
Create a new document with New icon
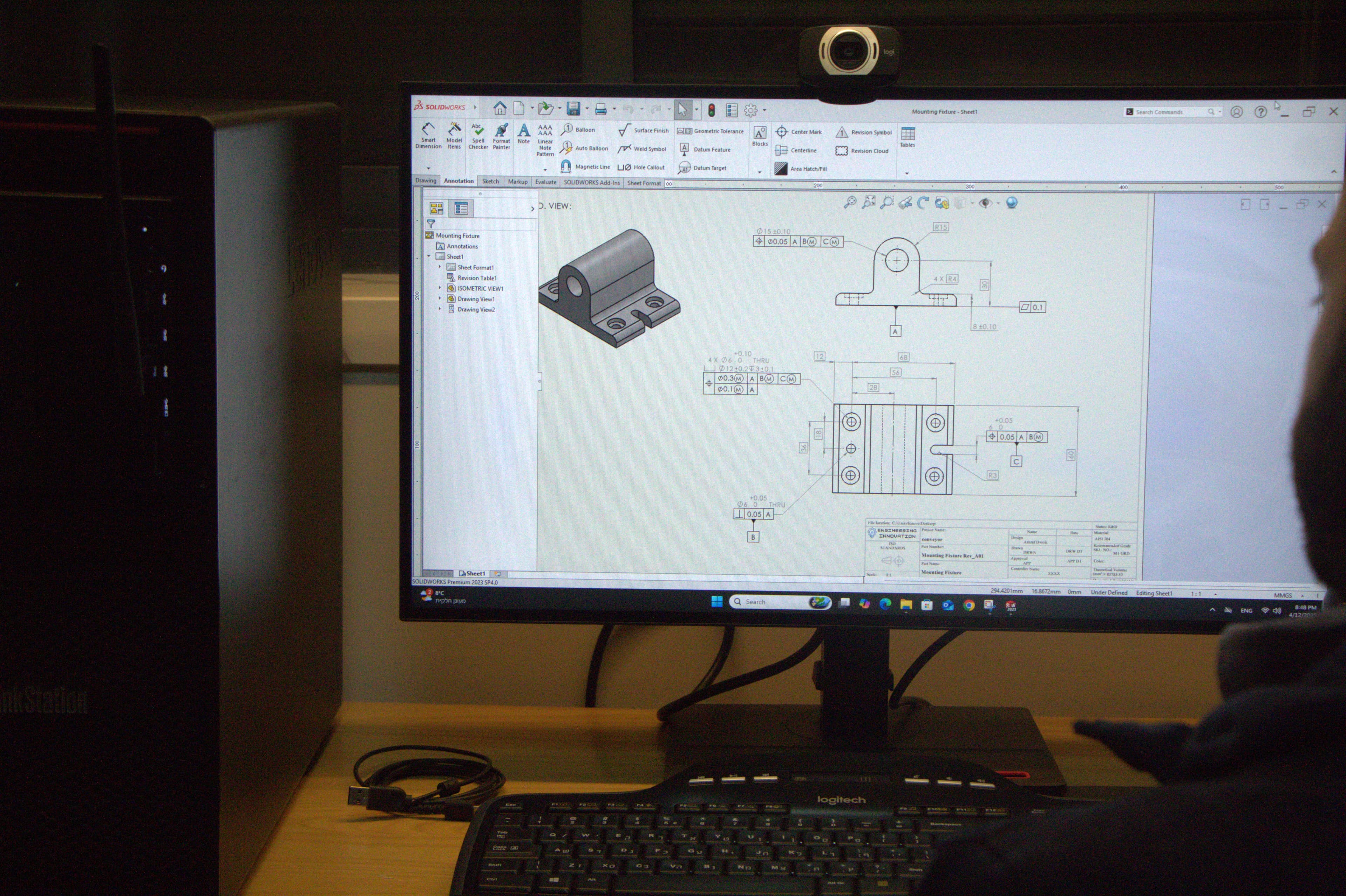pos(519,108)
